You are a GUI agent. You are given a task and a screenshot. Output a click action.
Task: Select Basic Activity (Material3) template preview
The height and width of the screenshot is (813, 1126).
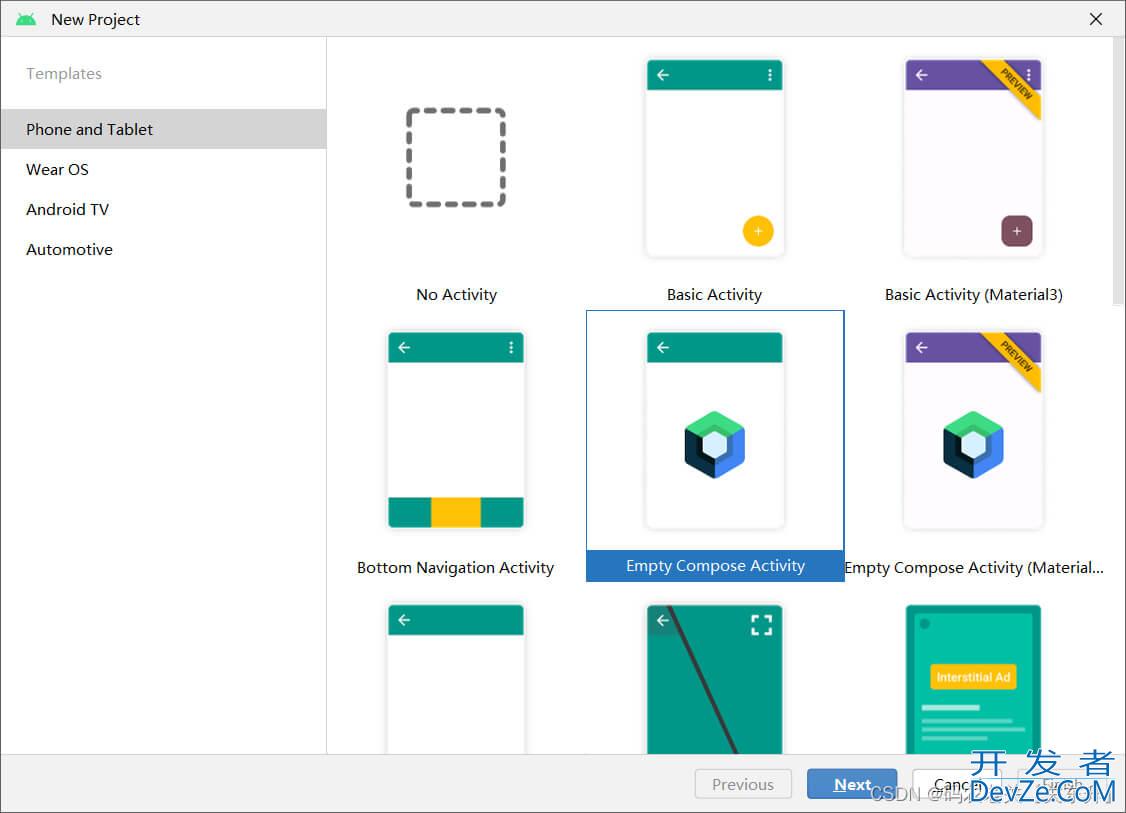point(973,158)
